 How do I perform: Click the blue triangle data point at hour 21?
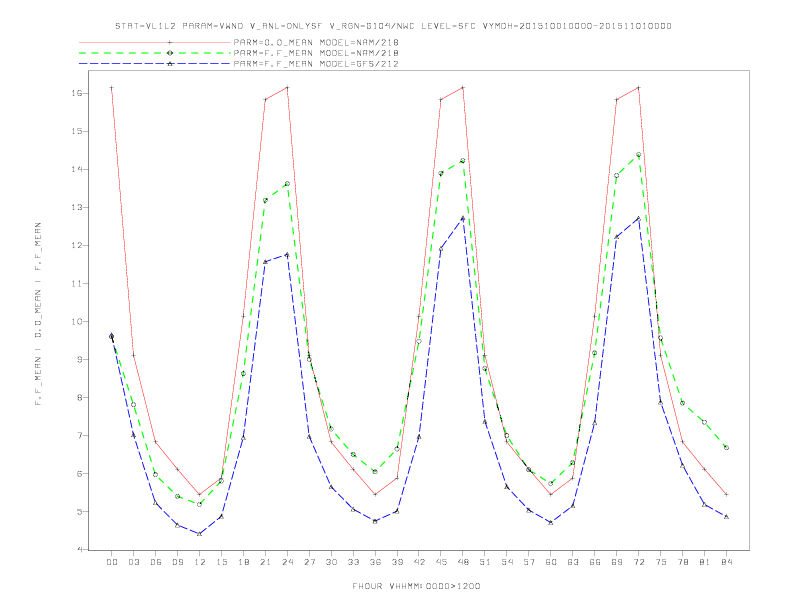pos(265,262)
